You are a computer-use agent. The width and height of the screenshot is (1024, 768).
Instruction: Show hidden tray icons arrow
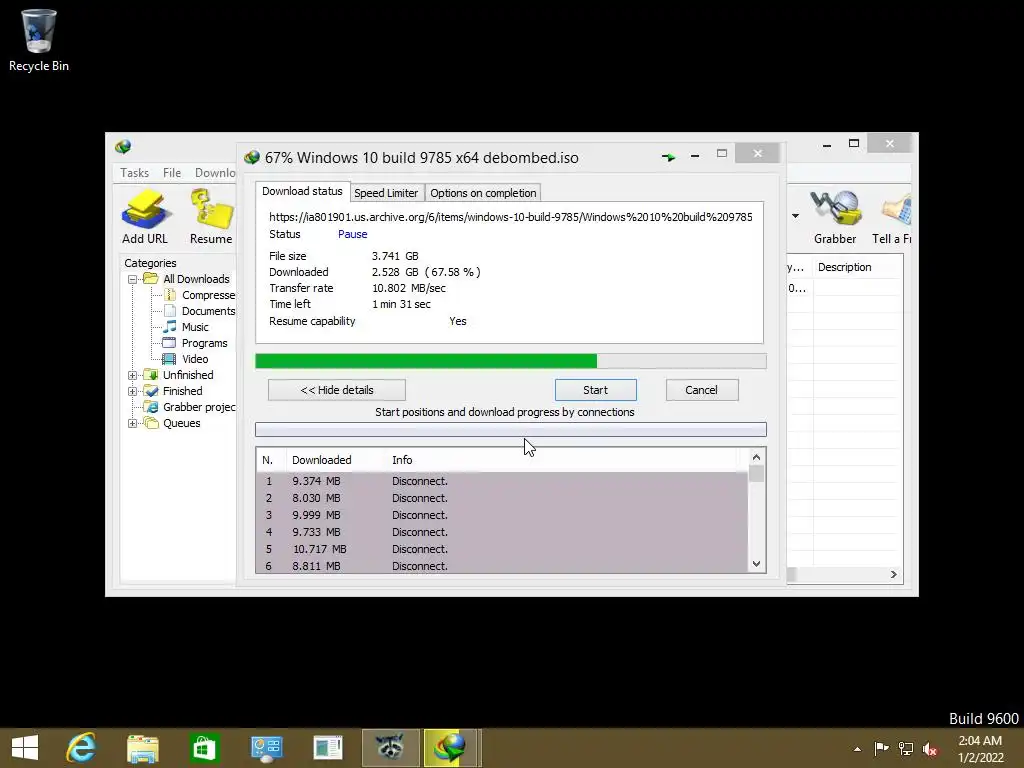(857, 749)
